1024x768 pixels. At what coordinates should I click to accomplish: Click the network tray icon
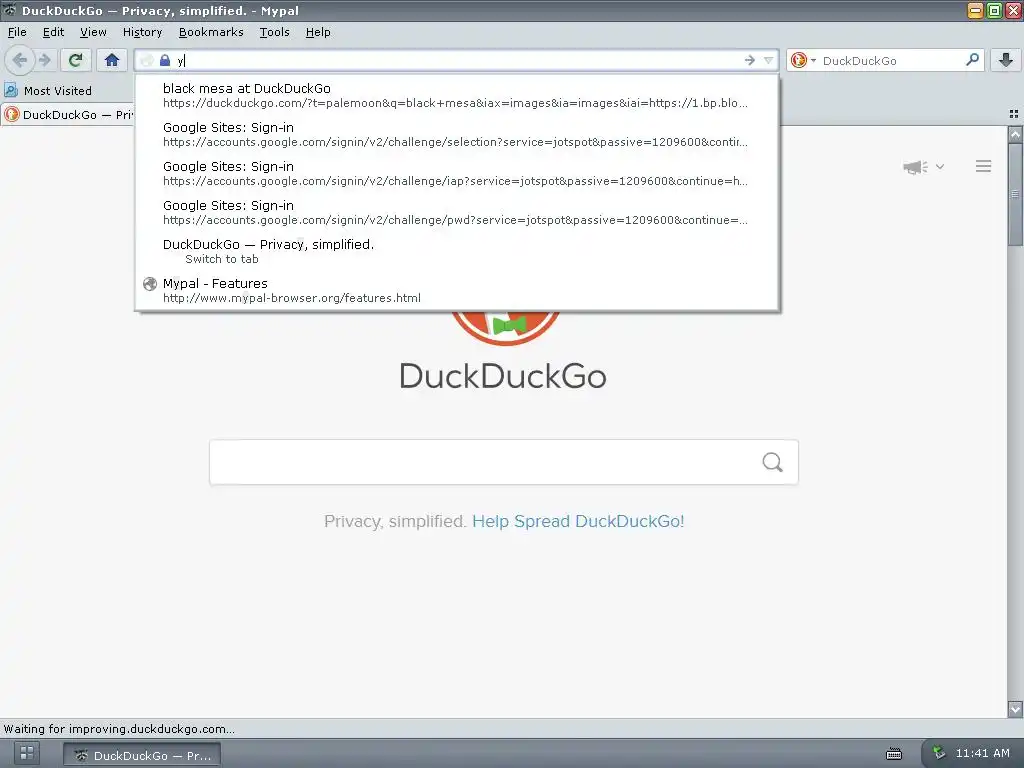click(939, 752)
